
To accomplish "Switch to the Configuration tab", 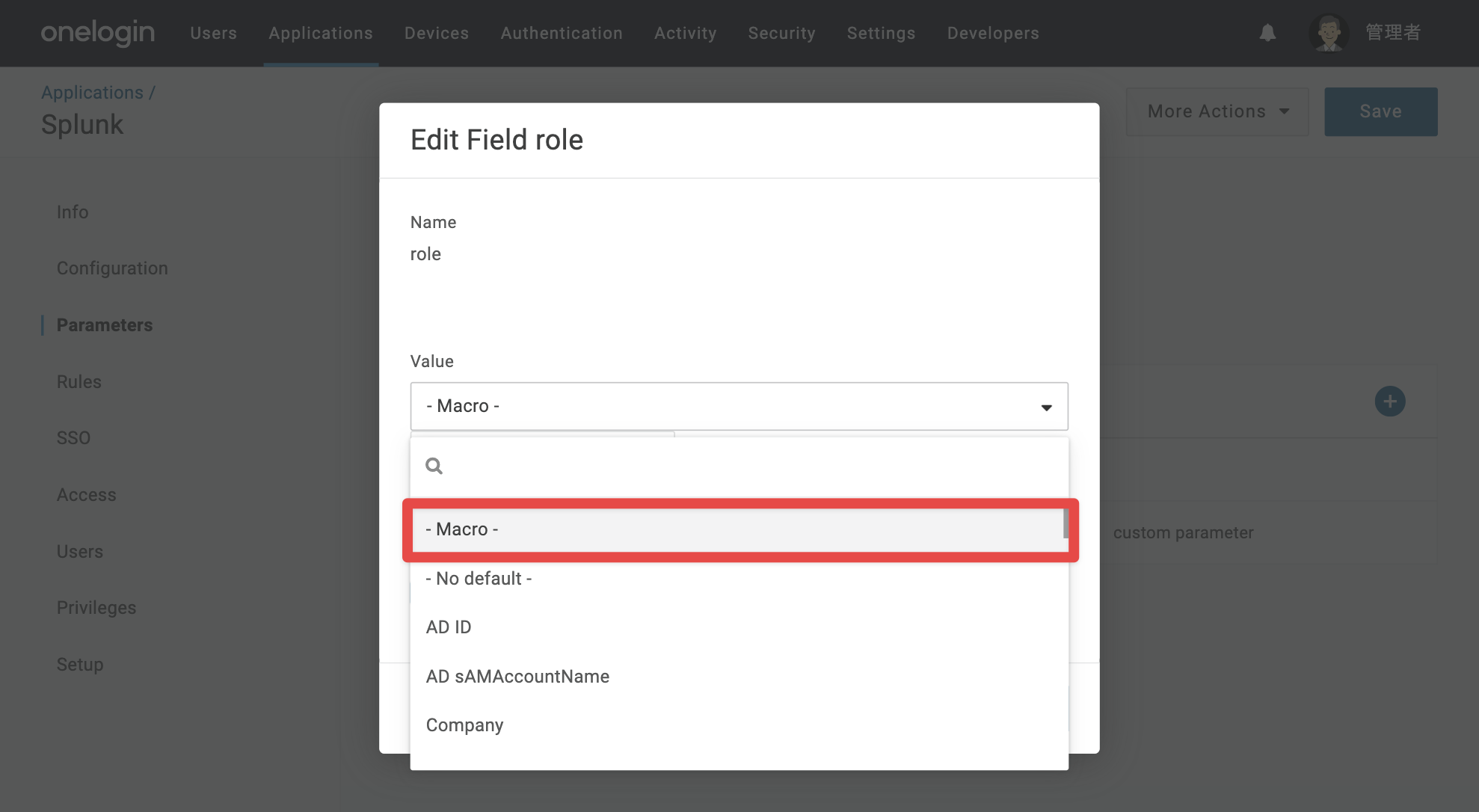I will [112, 268].
